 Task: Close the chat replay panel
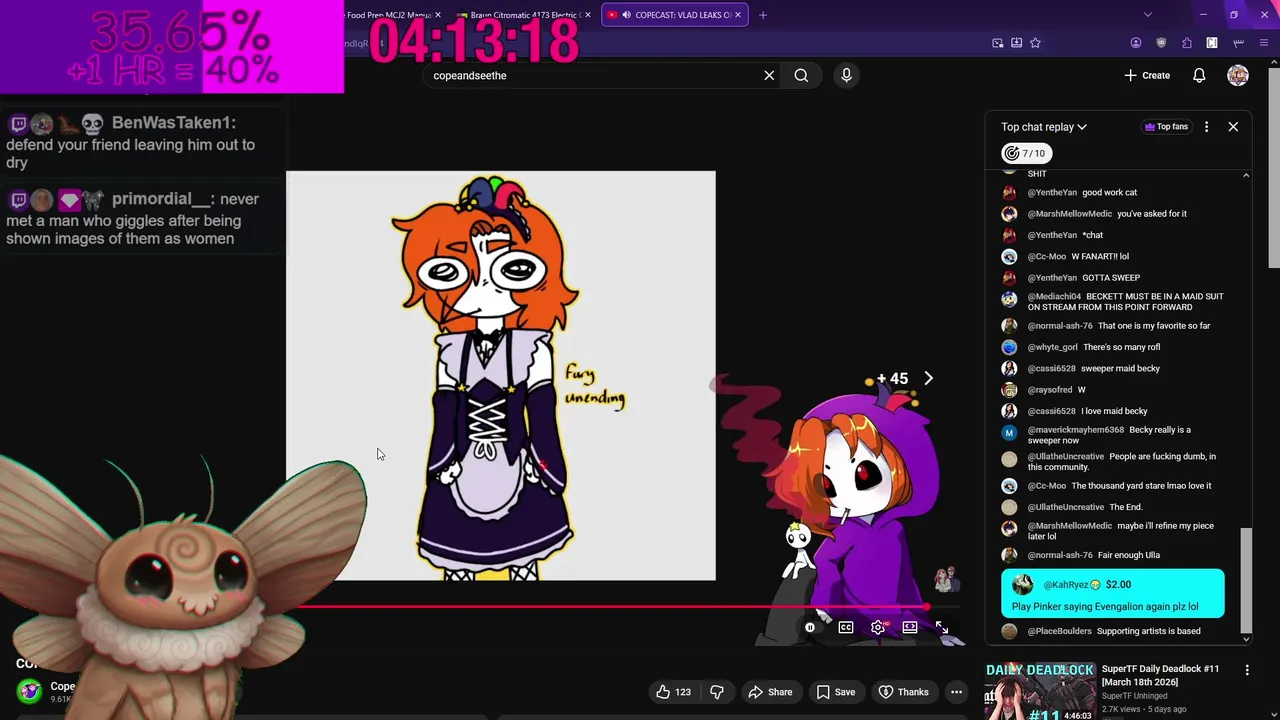(1233, 127)
